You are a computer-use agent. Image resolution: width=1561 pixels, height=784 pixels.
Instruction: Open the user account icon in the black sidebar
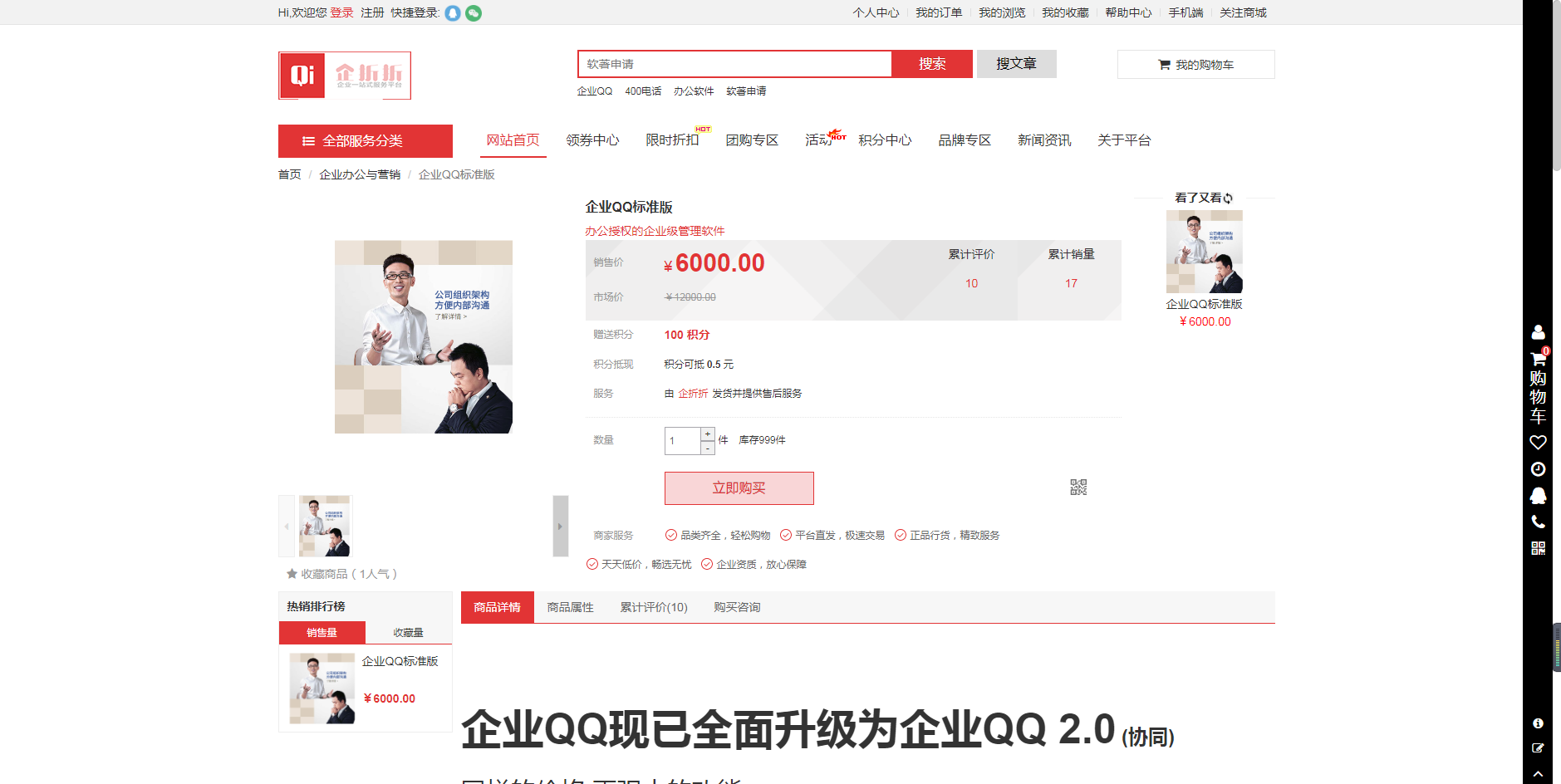tap(1538, 332)
